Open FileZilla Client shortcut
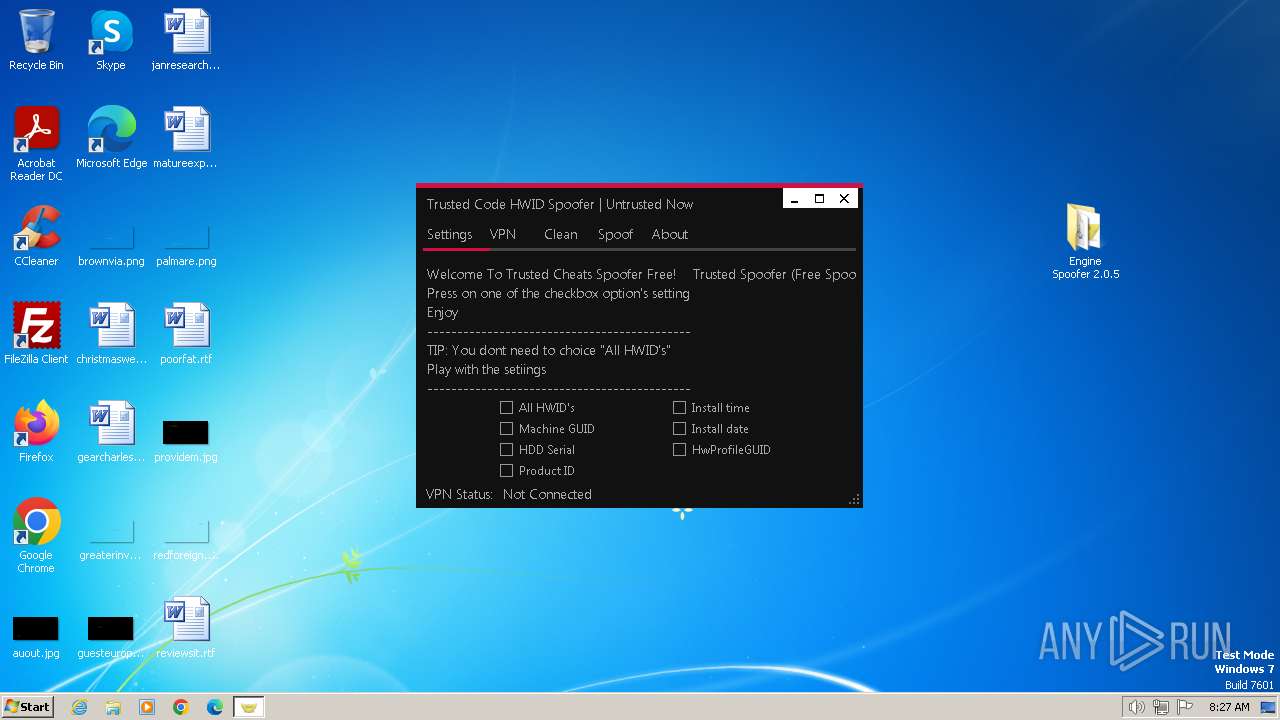The image size is (1280, 720). [36, 334]
